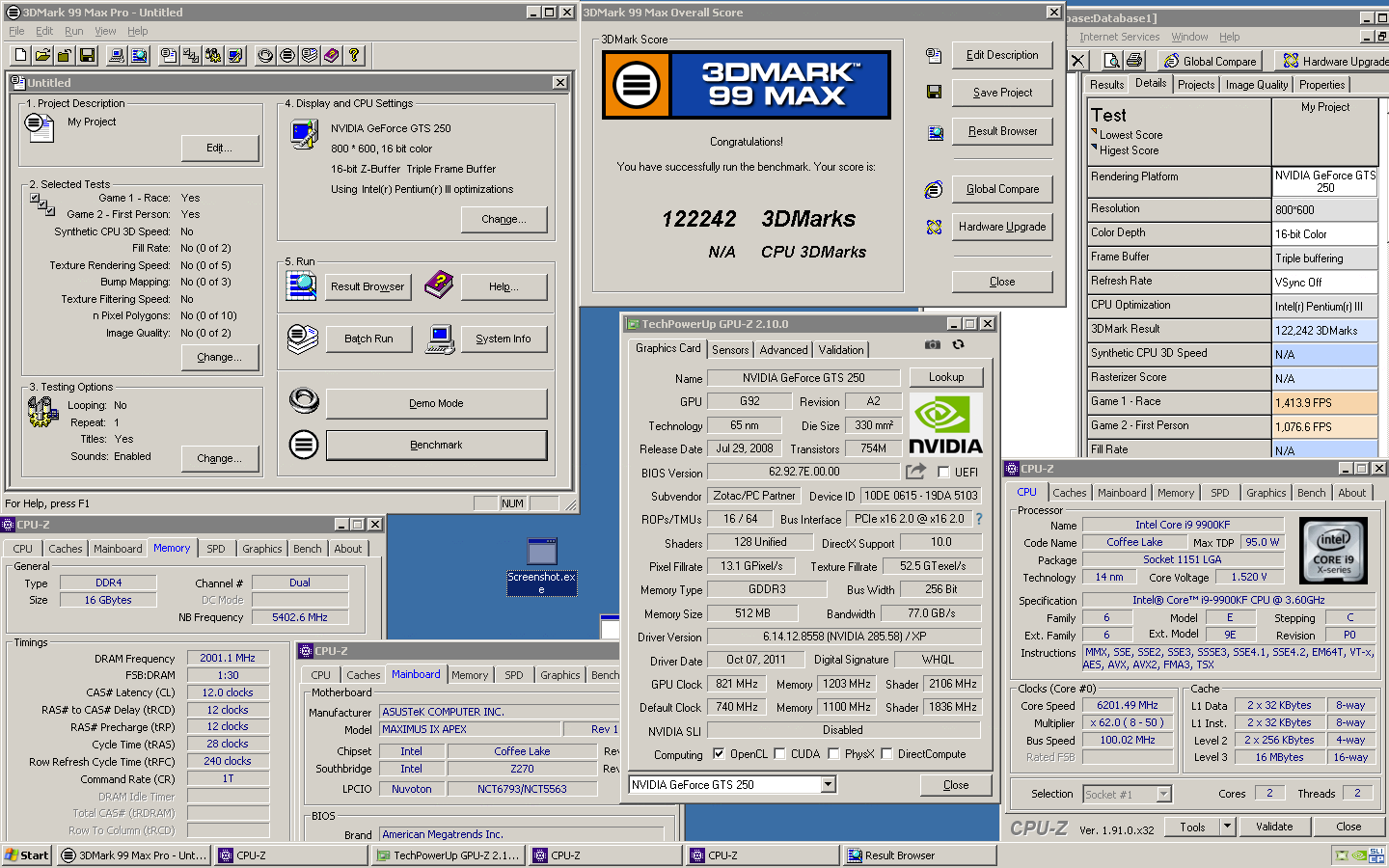Click the GPU-Z refresh icon
The image size is (1389, 868).
pyautogui.click(x=958, y=344)
